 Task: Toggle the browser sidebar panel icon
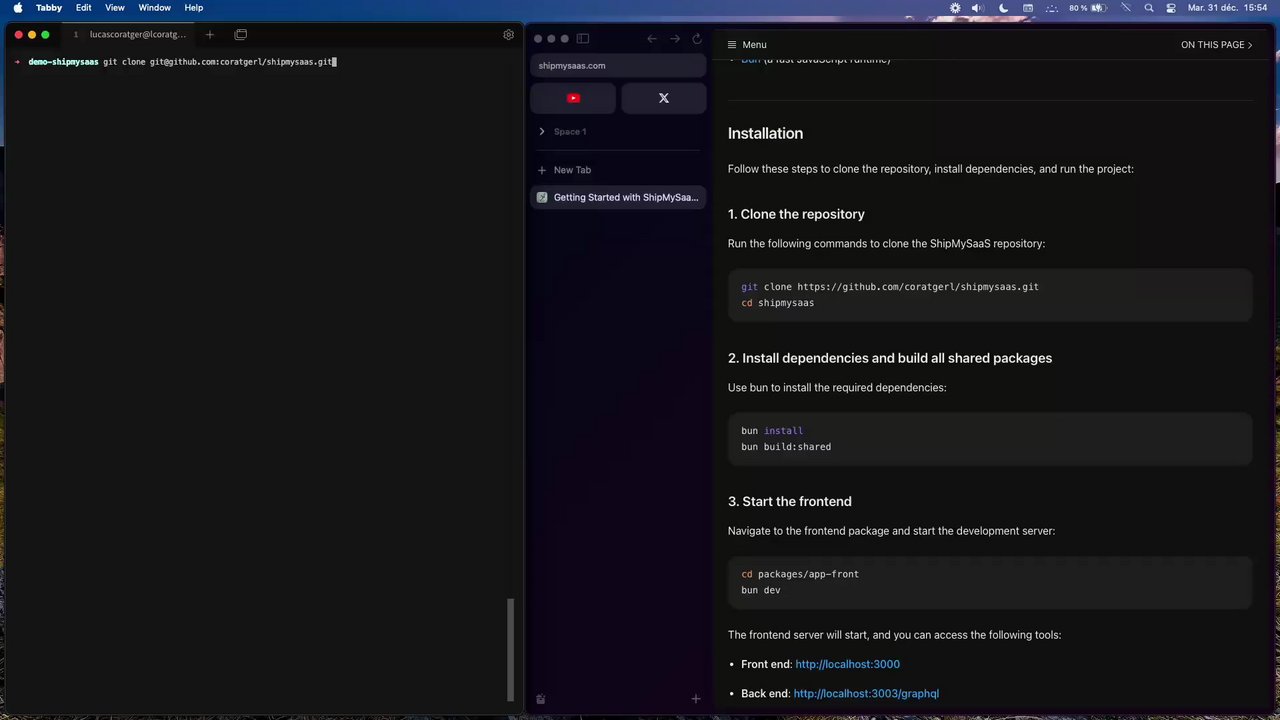coord(583,39)
